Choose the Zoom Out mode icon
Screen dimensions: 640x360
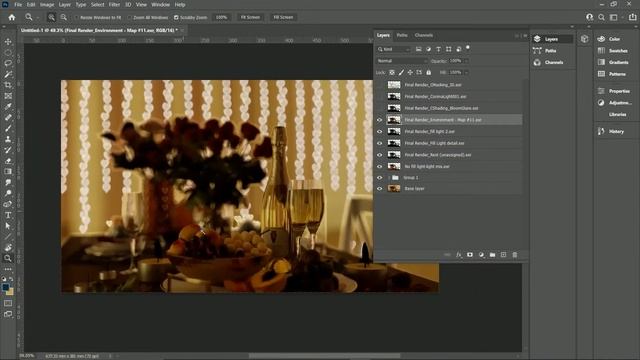coord(64,17)
